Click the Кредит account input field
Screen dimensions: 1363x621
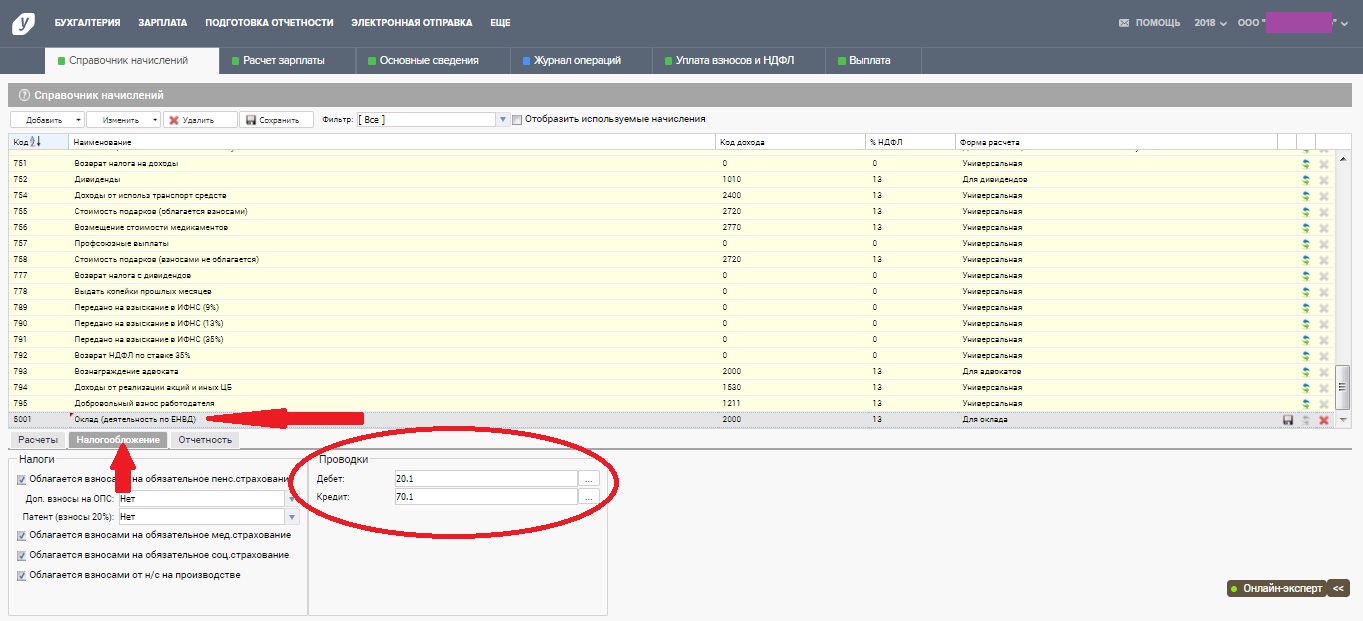tap(486, 497)
